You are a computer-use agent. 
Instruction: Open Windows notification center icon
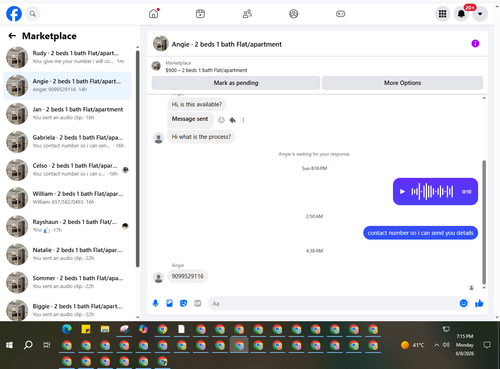(487, 345)
